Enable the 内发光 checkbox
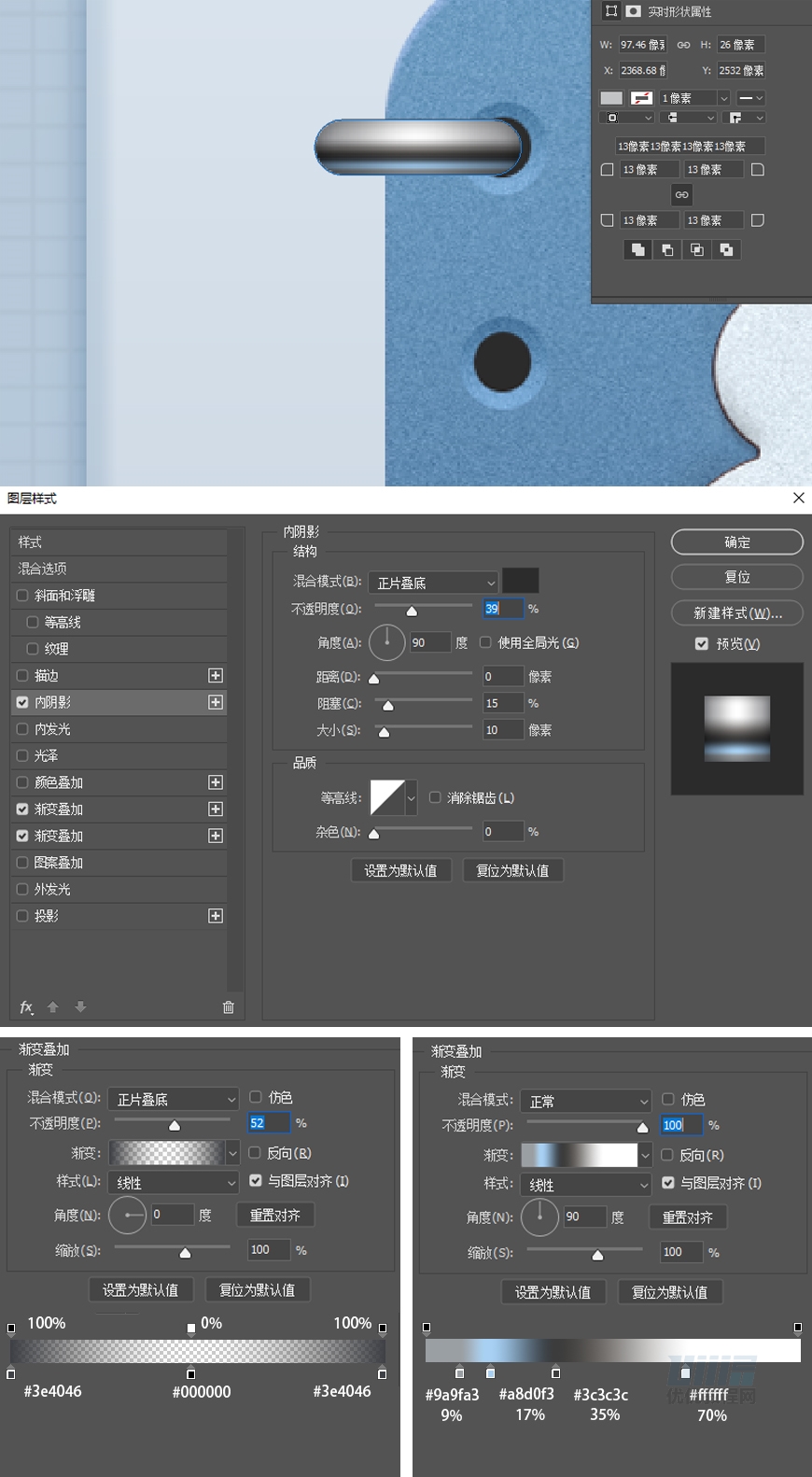 coord(22,728)
